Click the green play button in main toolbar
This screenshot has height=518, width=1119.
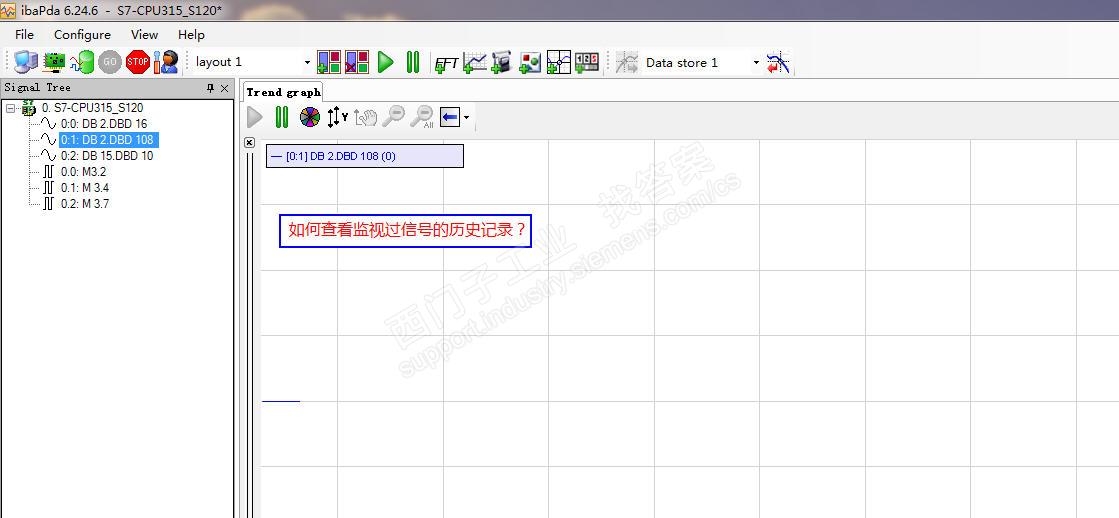click(x=385, y=62)
